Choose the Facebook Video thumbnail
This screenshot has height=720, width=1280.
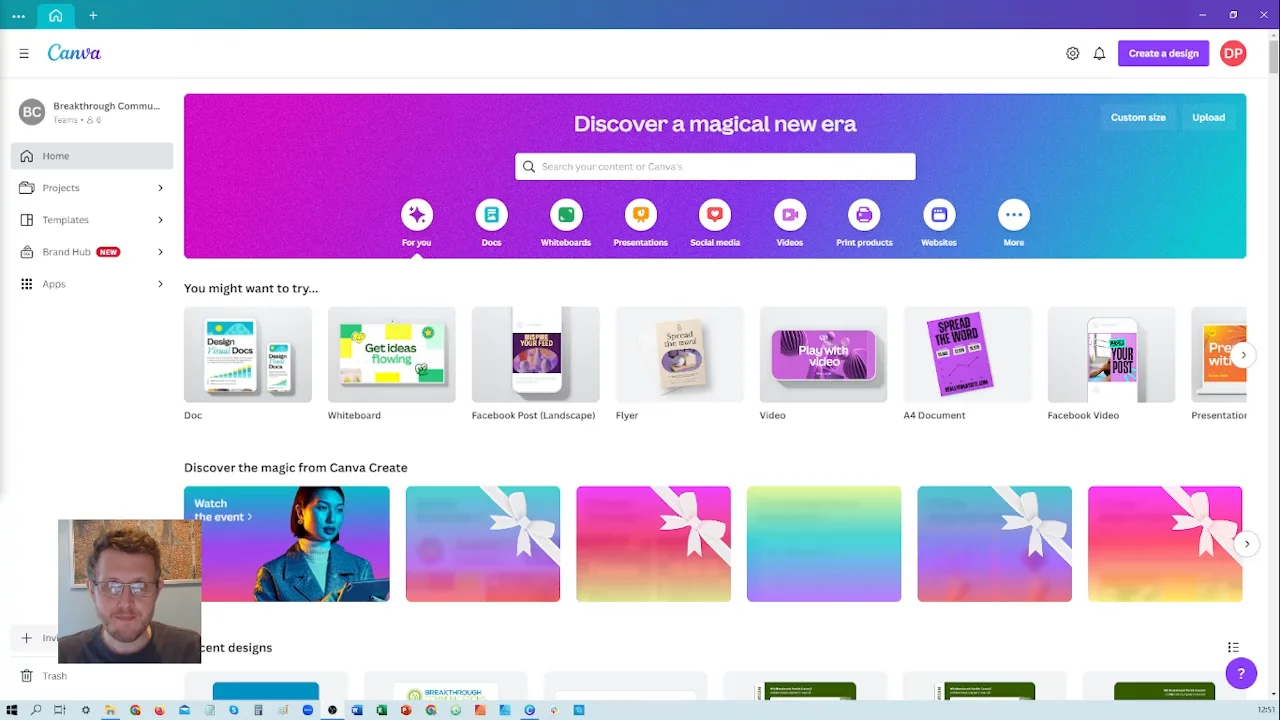1112,355
